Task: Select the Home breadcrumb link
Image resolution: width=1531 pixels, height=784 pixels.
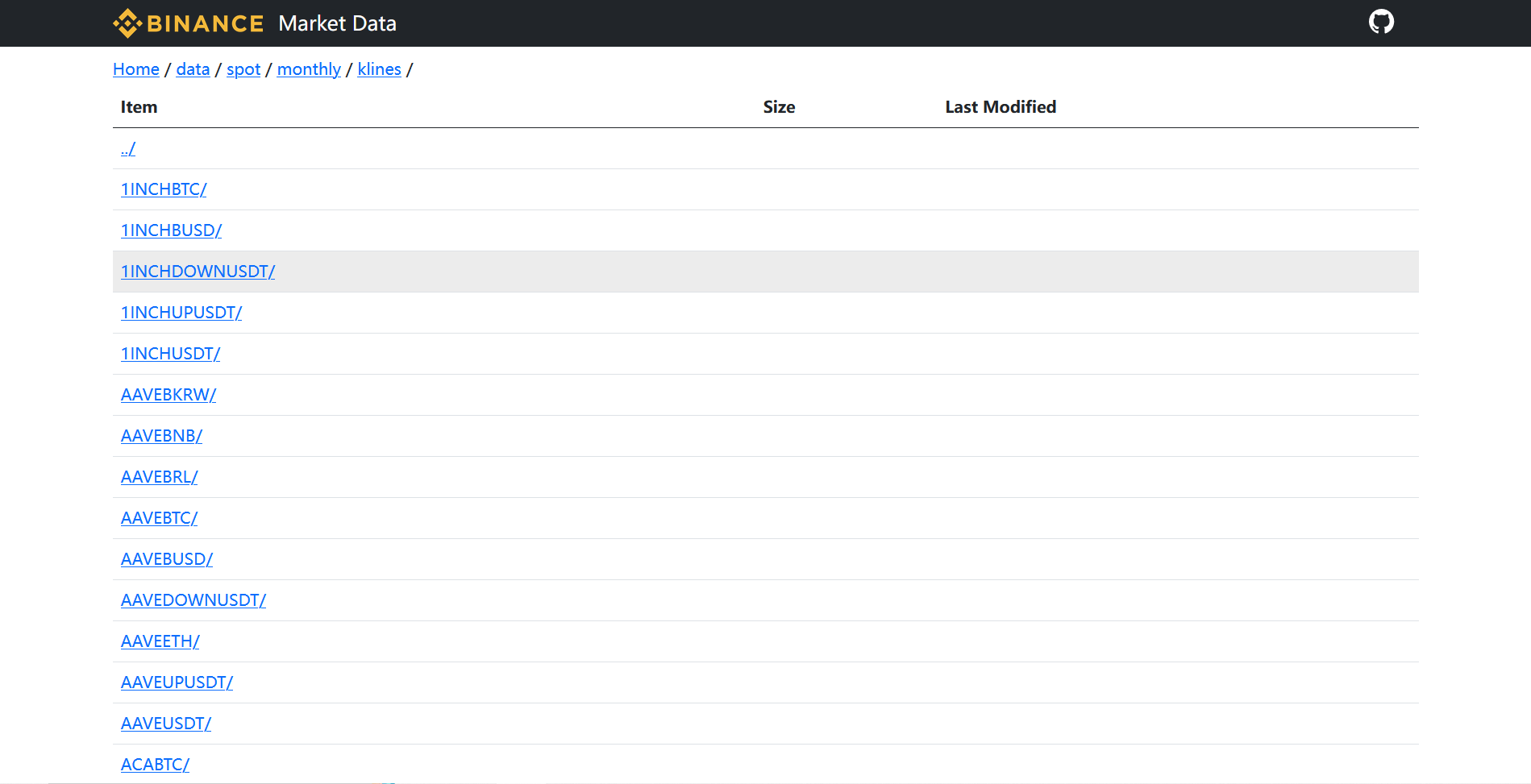Action: [135, 69]
